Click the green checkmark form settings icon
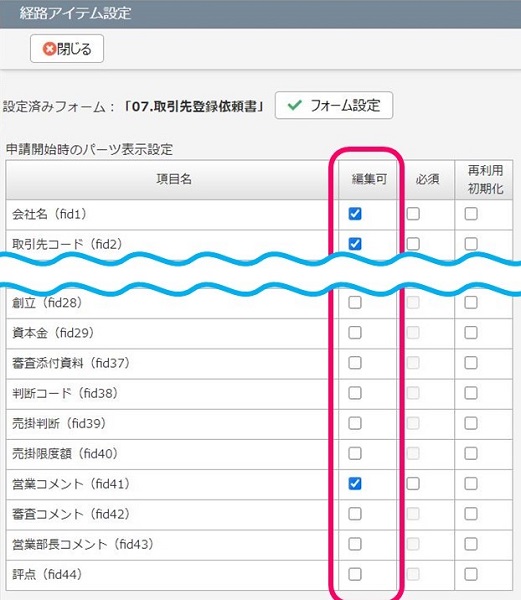 [x=294, y=105]
